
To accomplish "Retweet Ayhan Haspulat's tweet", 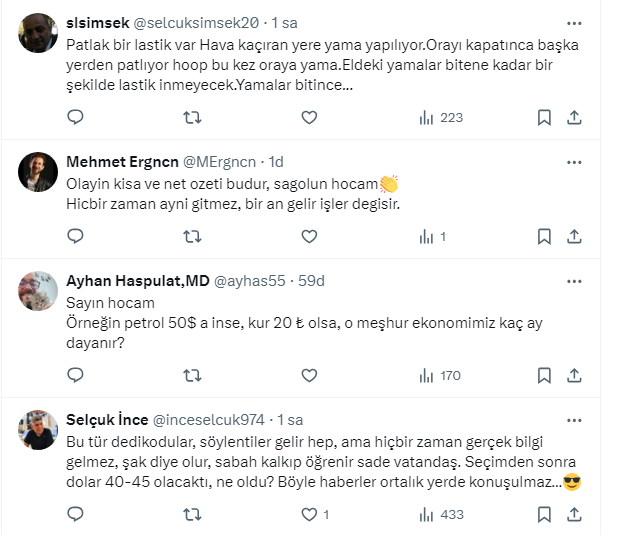I will (x=192, y=376).
